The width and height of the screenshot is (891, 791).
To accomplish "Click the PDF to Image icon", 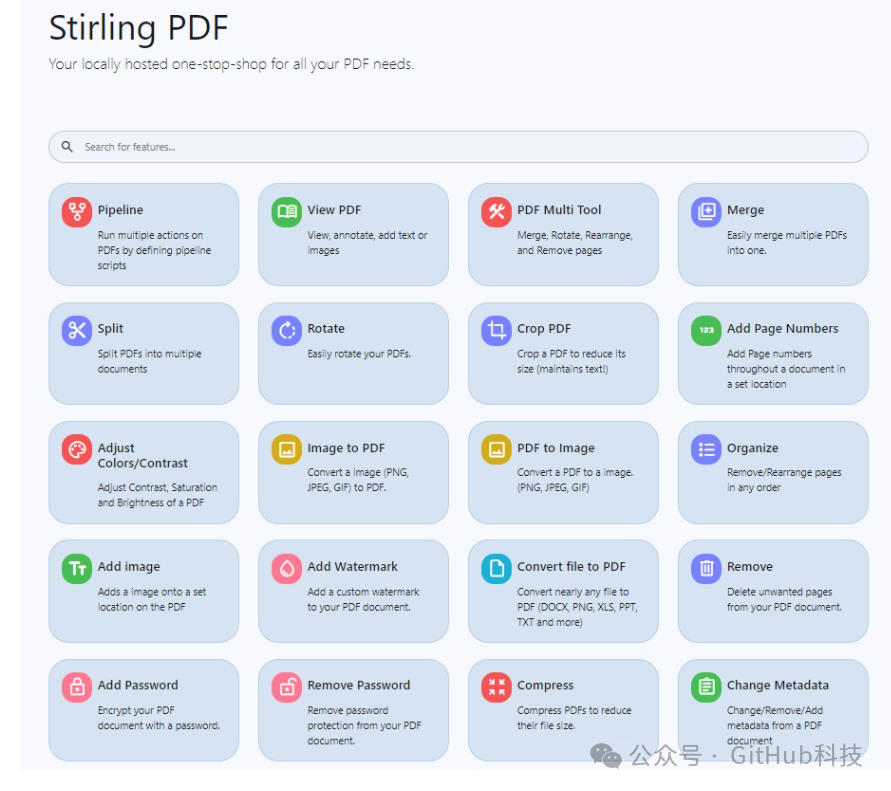I will coord(496,449).
